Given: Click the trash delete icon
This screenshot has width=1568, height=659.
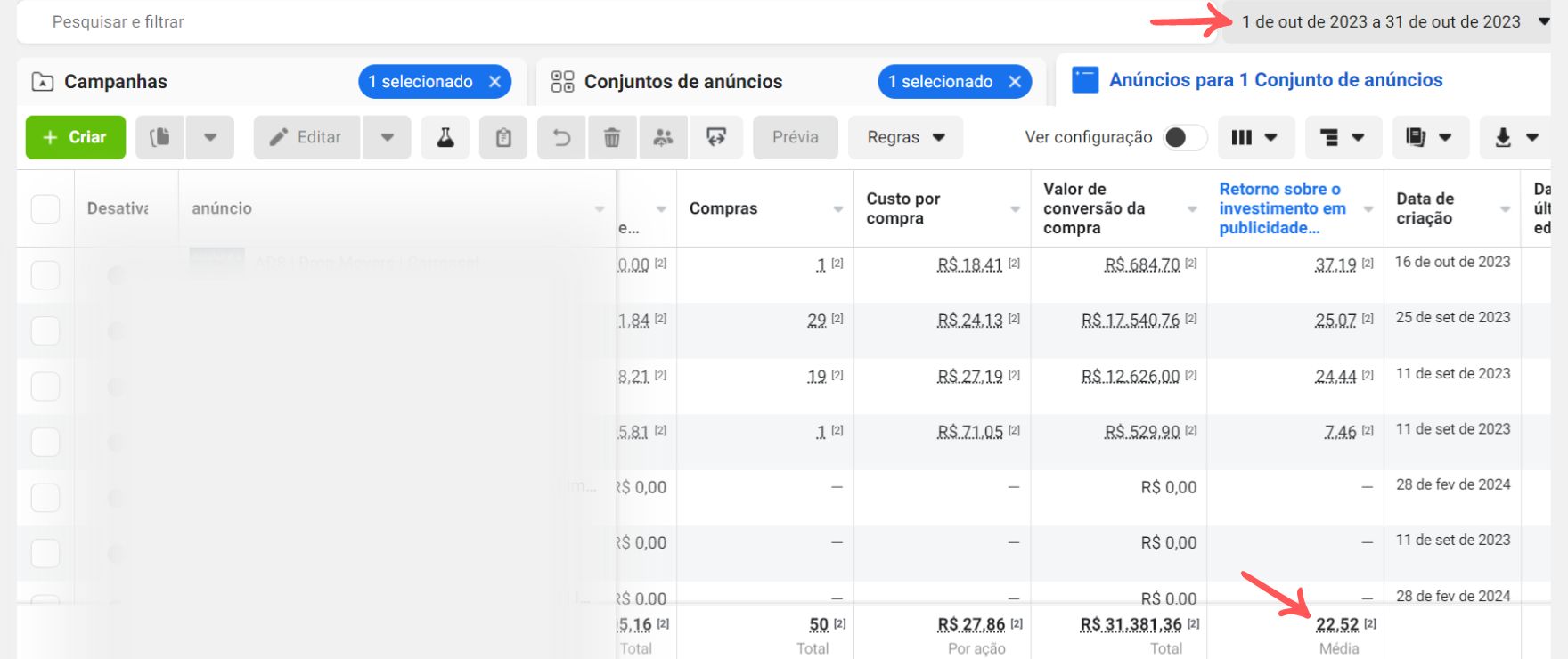Looking at the screenshot, I should coord(612,137).
